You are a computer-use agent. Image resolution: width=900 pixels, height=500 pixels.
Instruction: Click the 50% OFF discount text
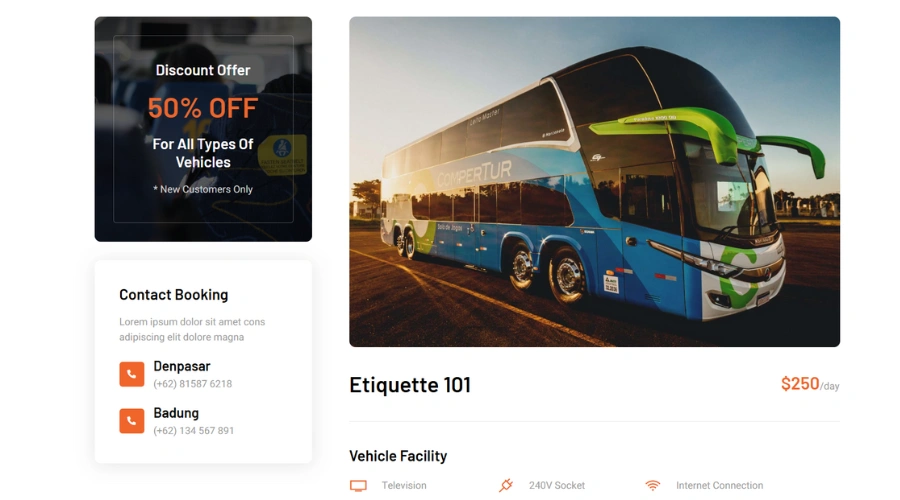203,108
